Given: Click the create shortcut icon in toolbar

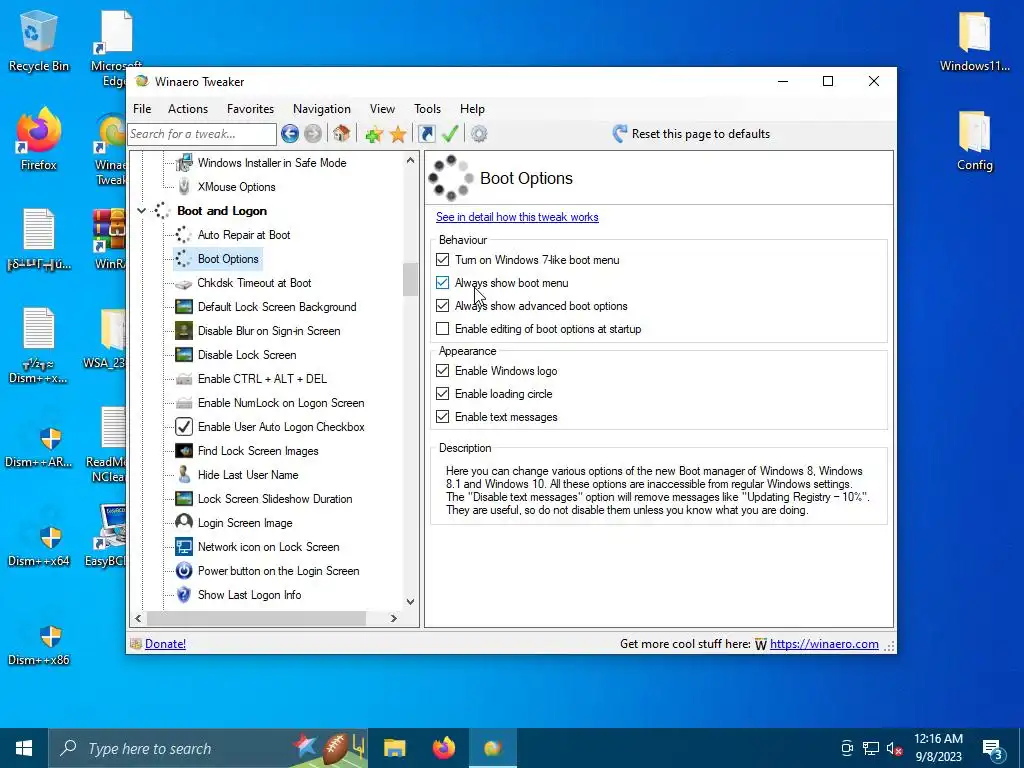Looking at the screenshot, I should pyautogui.click(x=426, y=134).
